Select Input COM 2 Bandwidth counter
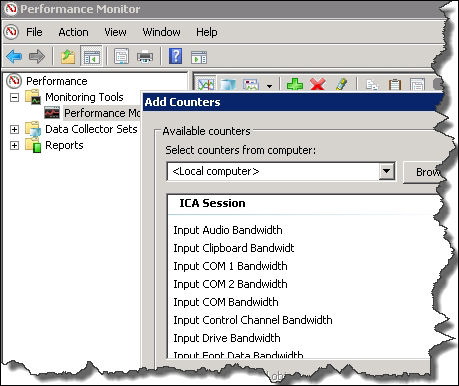This screenshot has height=386, width=459. [x=230, y=284]
